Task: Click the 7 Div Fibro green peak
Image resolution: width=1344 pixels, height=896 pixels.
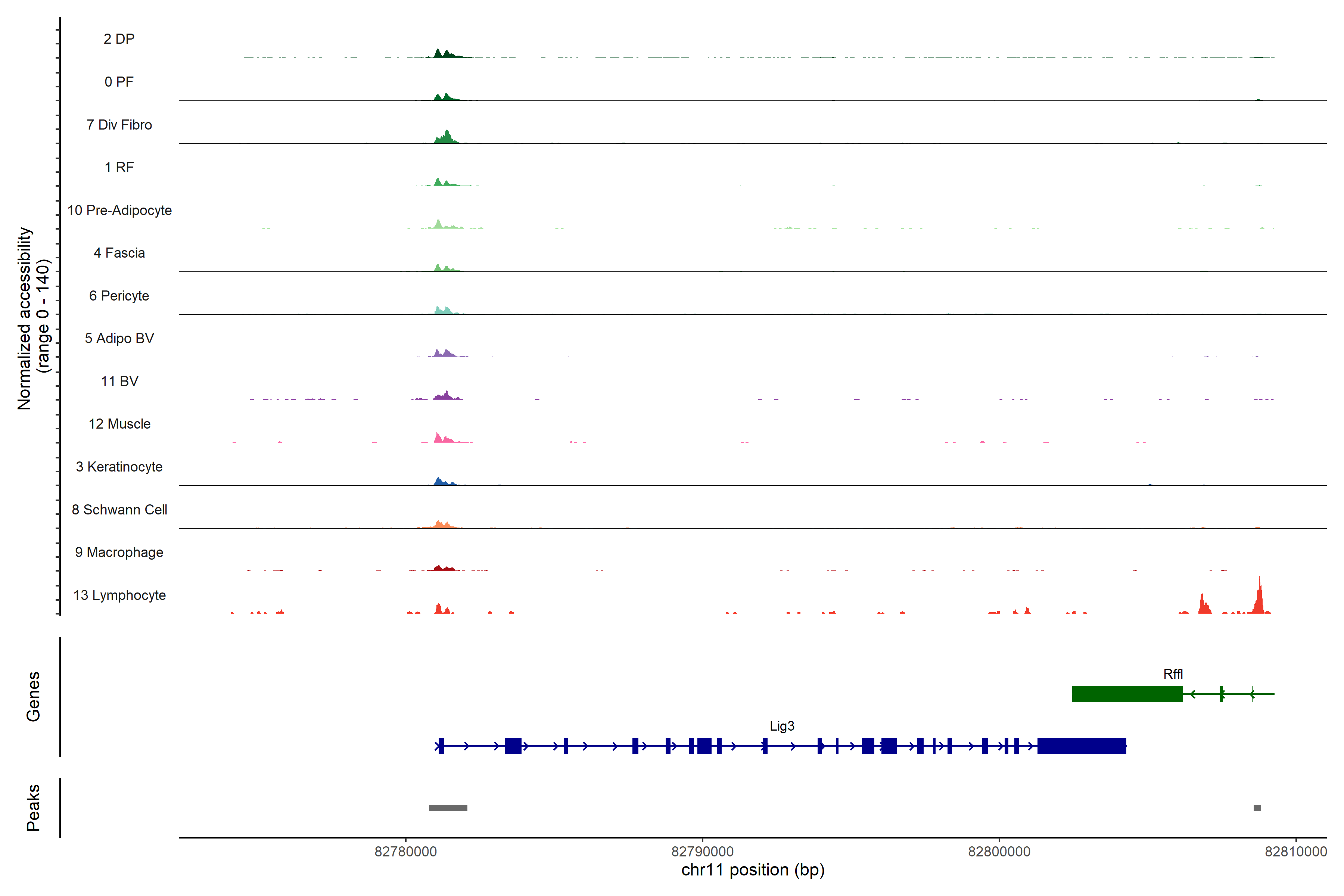Action: click(x=446, y=137)
